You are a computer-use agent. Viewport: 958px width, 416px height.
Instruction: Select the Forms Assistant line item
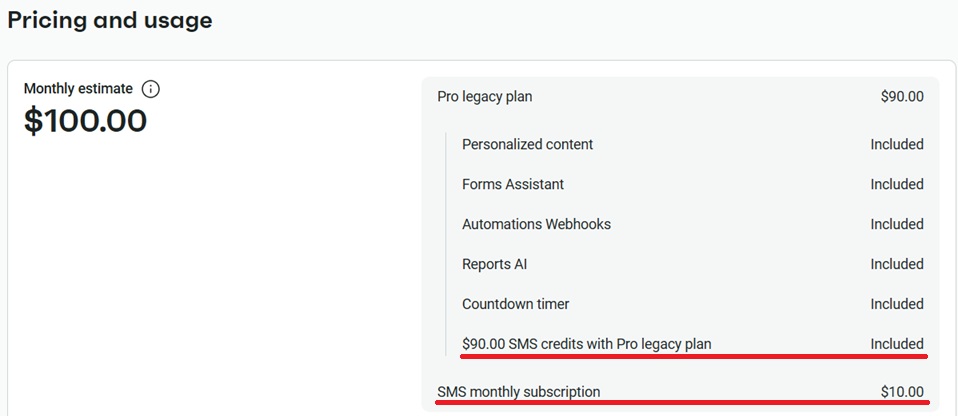[513, 184]
